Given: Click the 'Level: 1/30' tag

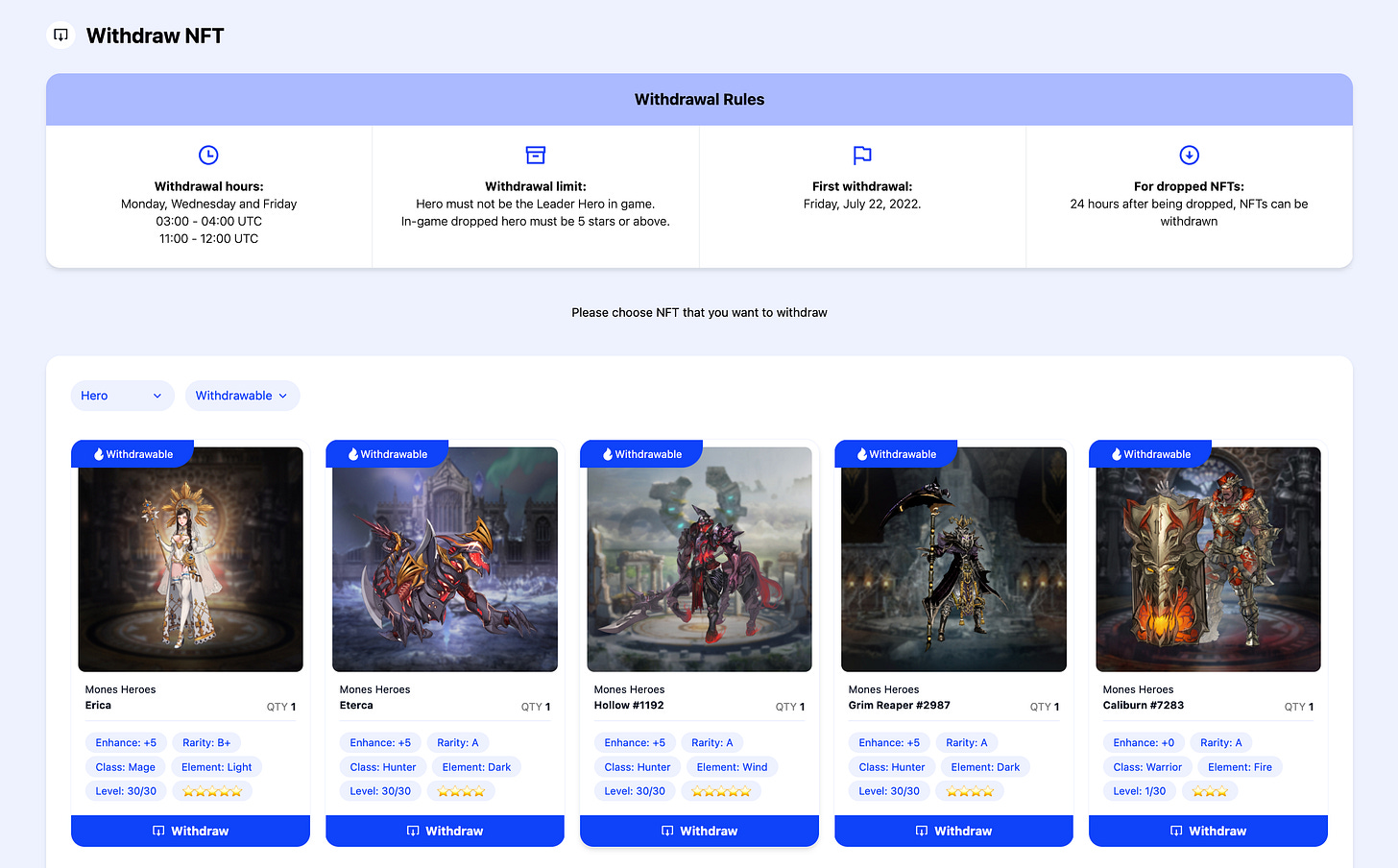Looking at the screenshot, I should pos(1140,791).
